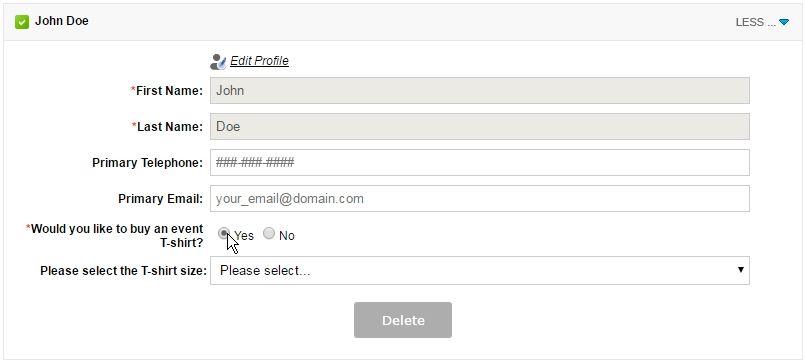The width and height of the screenshot is (806, 364).
Task: Click the "Please select the T-shirt size" label
Action: 123,270
